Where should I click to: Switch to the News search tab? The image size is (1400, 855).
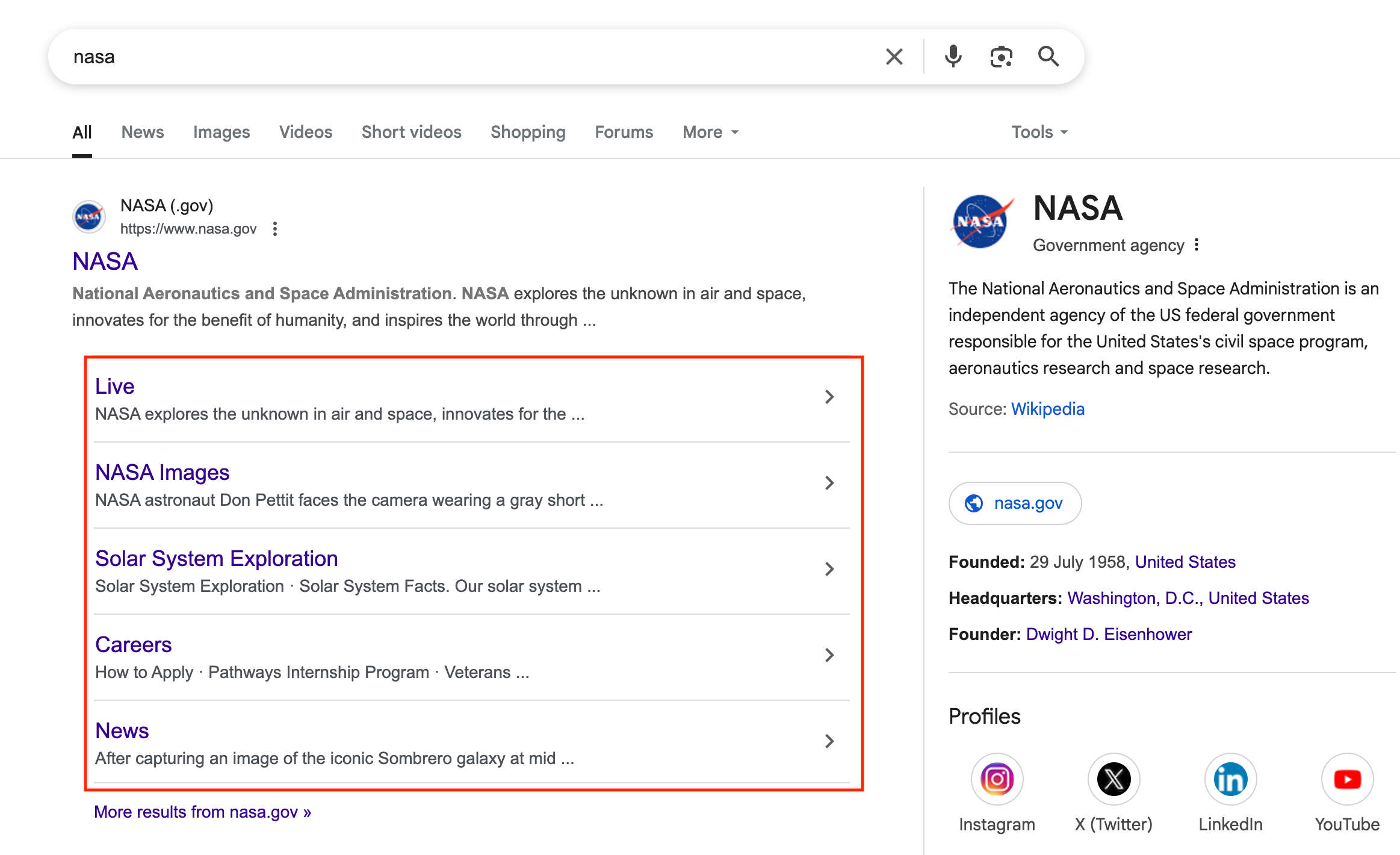(x=143, y=132)
